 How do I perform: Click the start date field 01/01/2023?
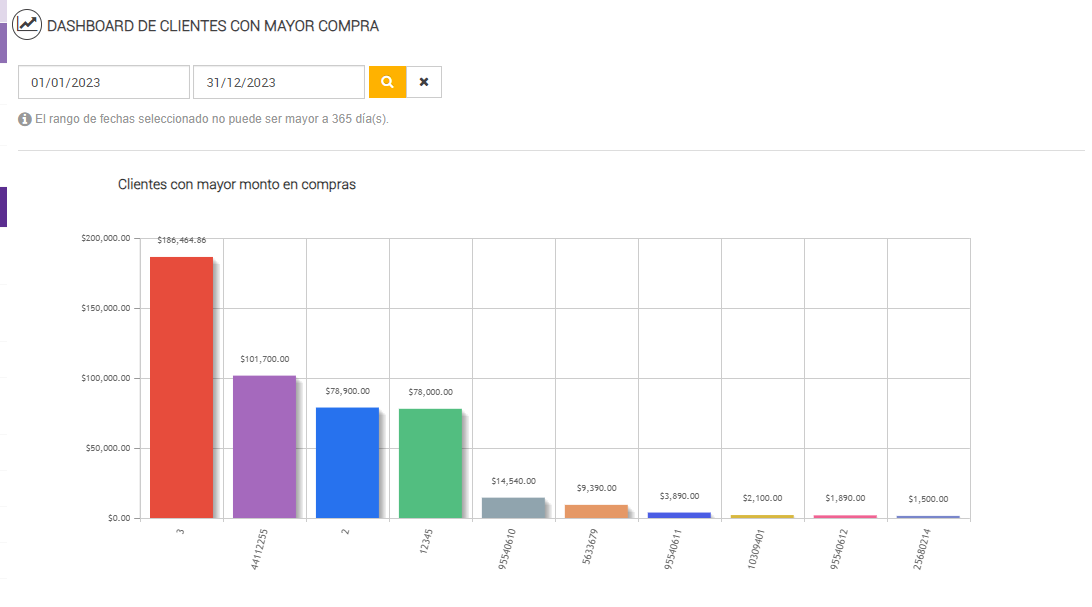pyautogui.click(x=104, y=82)
